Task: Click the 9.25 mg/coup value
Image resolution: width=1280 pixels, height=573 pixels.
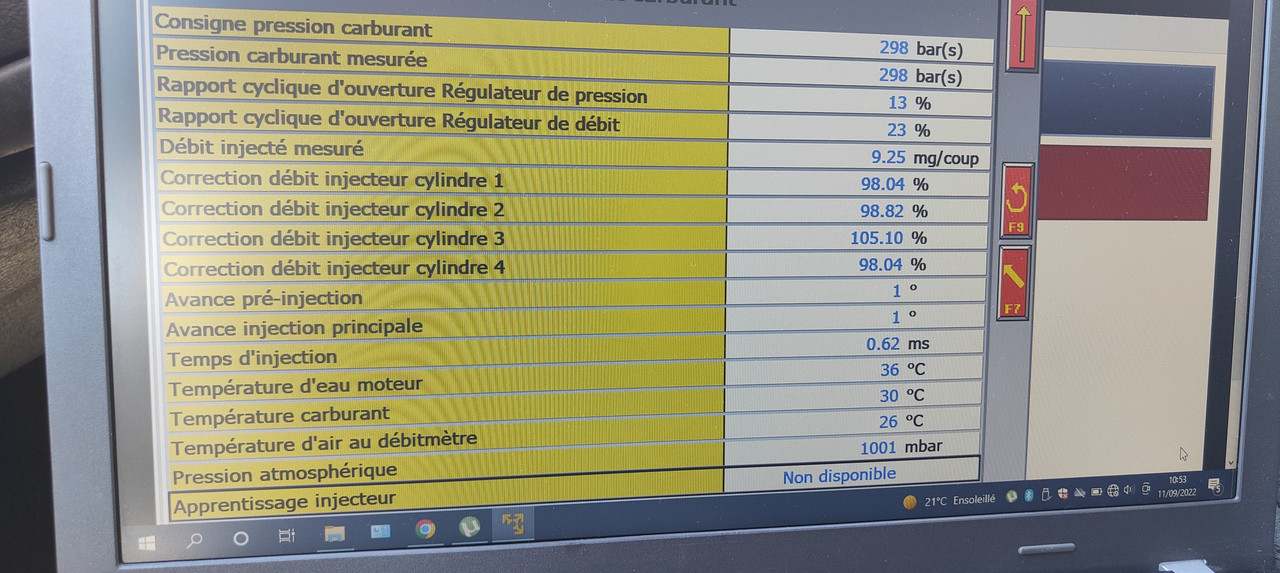Action: coord(925,158)
